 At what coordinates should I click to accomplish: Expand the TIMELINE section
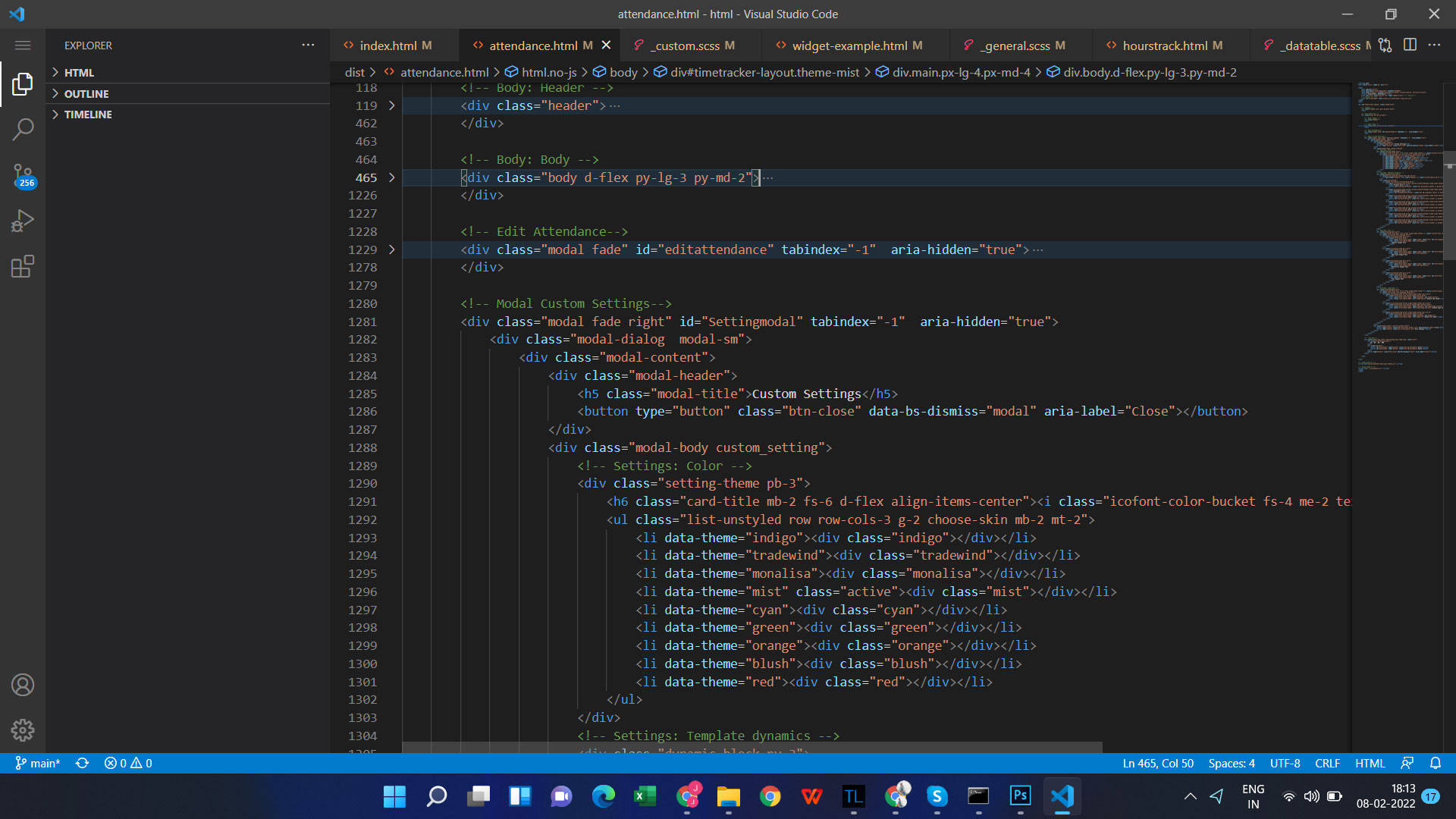(x=87, y=115)
